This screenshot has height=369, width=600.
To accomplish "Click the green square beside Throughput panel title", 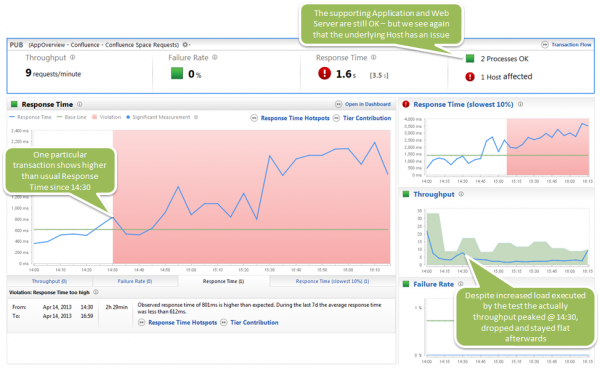I will tap(406, 194).
